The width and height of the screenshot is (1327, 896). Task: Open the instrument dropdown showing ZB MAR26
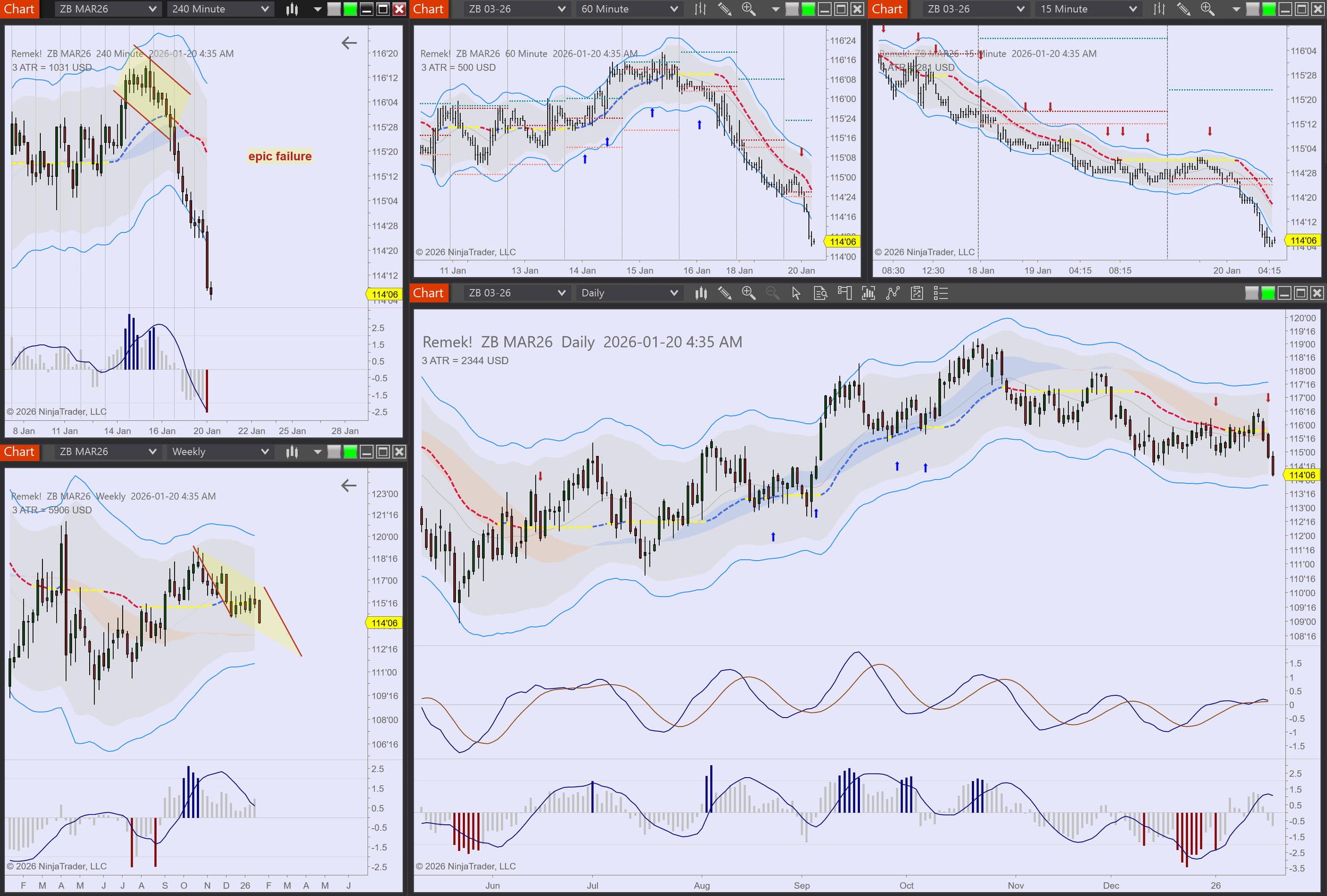106,9
